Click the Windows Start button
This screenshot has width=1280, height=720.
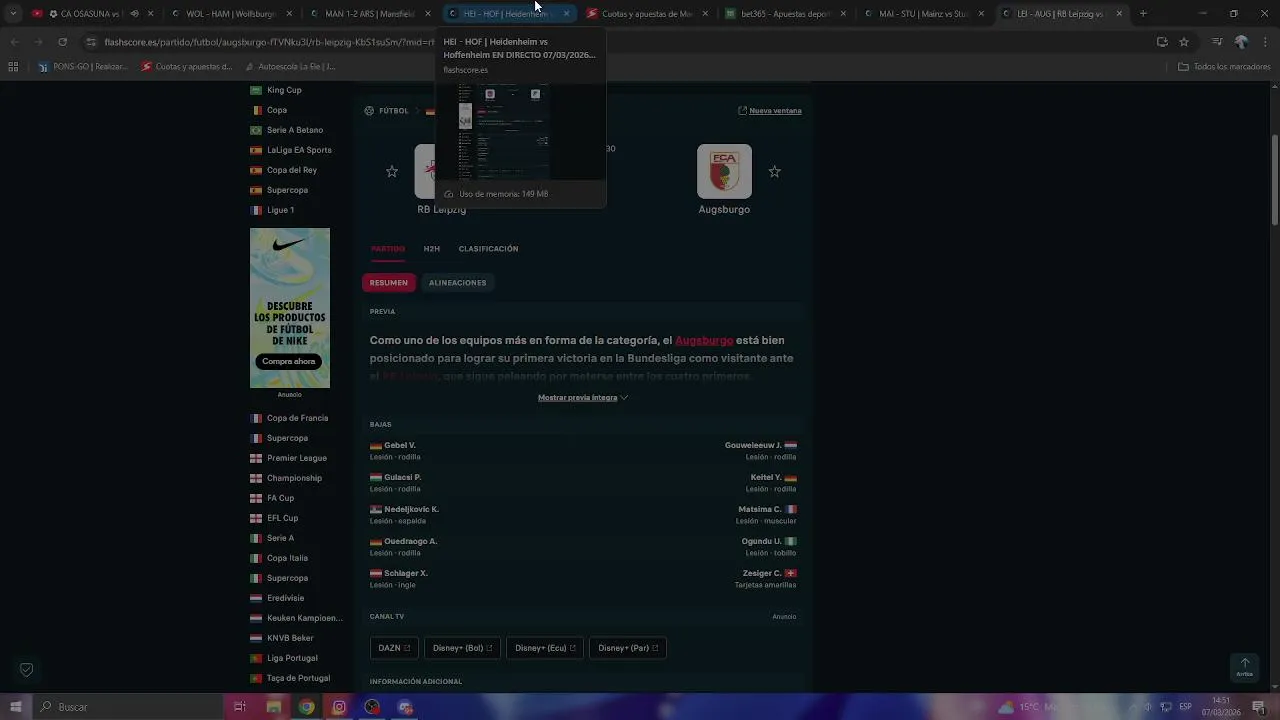coord(15,707)
